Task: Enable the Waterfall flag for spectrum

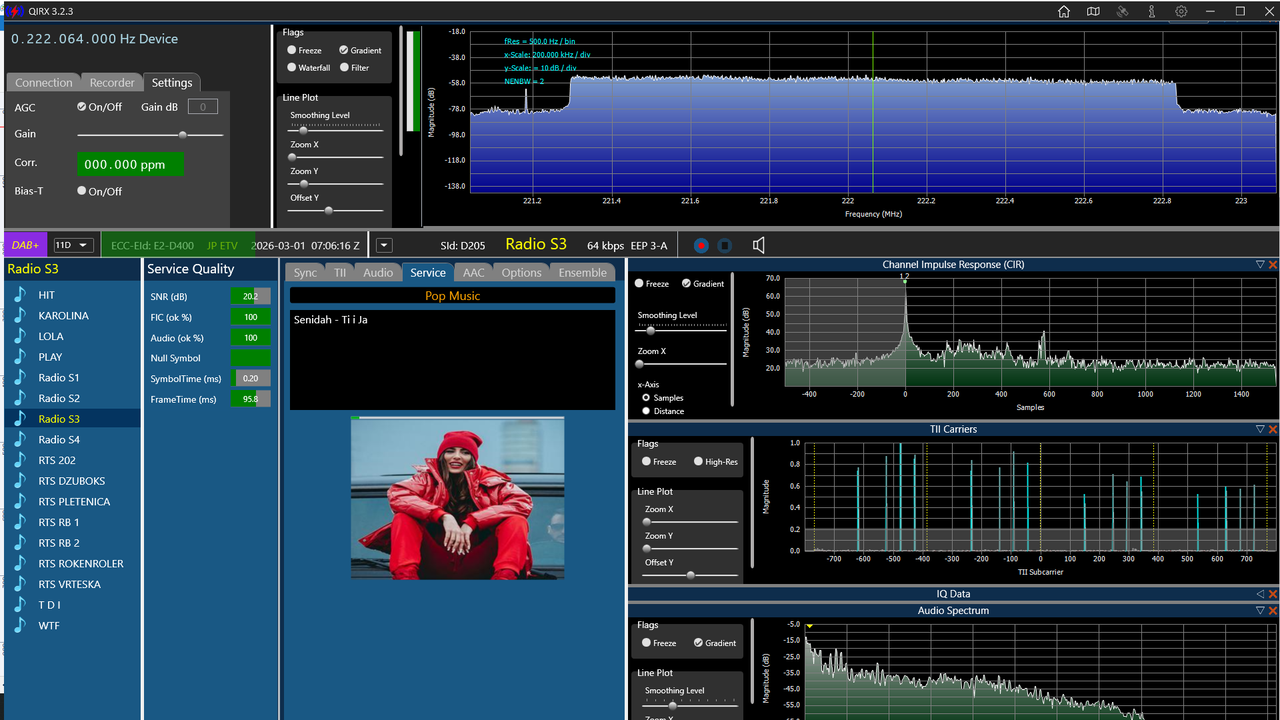Action: (x=308, y=68)
